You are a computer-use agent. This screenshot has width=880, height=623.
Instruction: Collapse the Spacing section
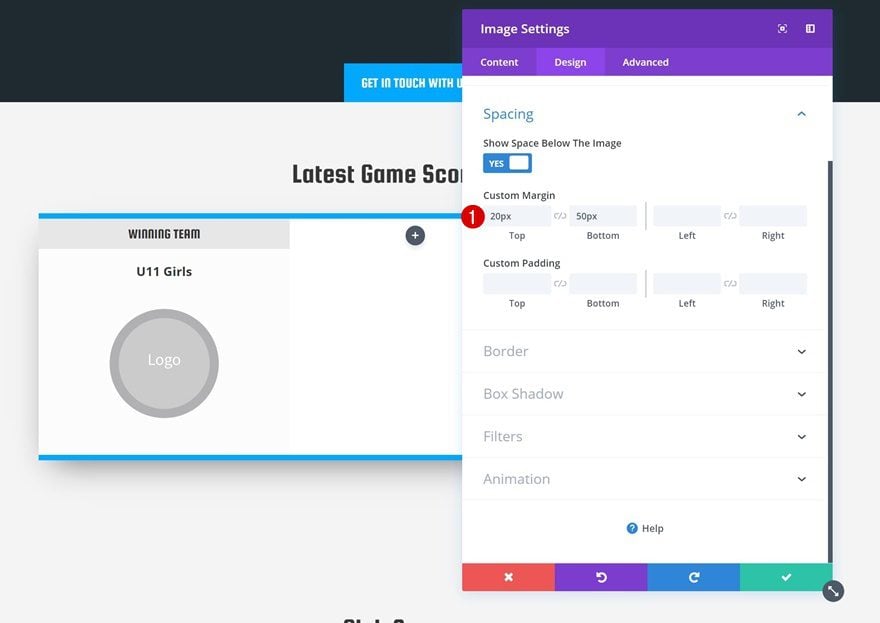pos(801,114)
